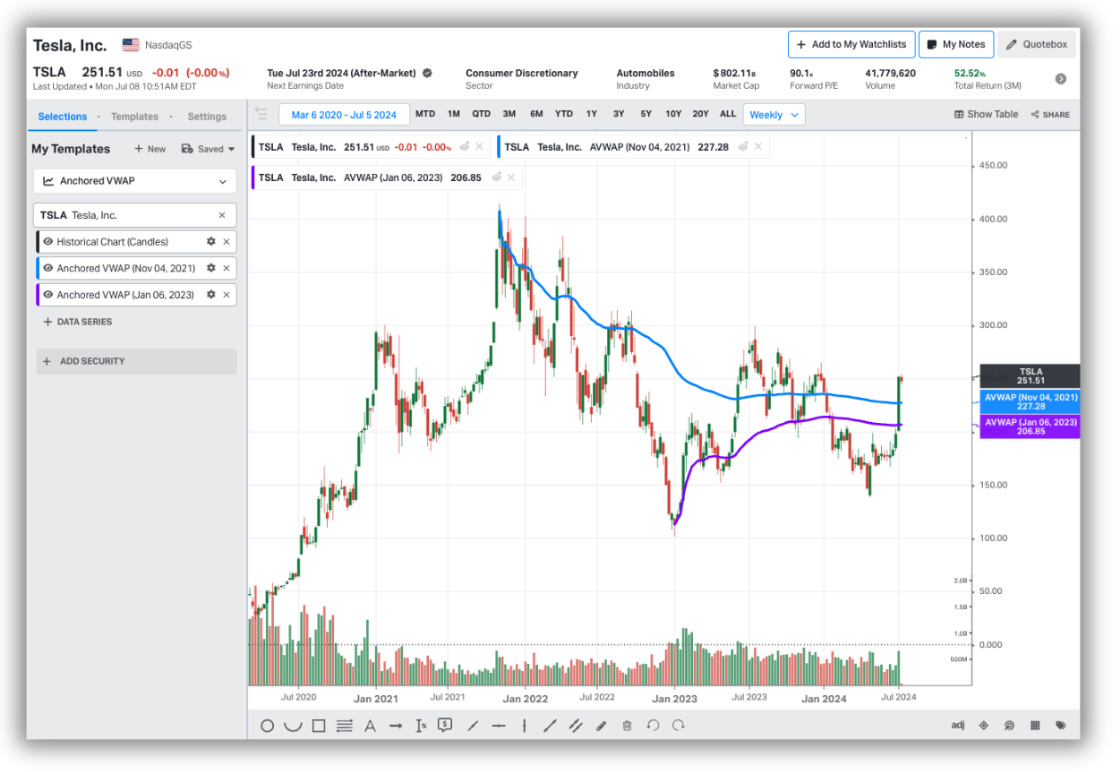Screen dimensions: 1120x772
Task: Toggle visibility of Historical Chart (Candles)
Action: pyautogui.click(x=48, y=242)
